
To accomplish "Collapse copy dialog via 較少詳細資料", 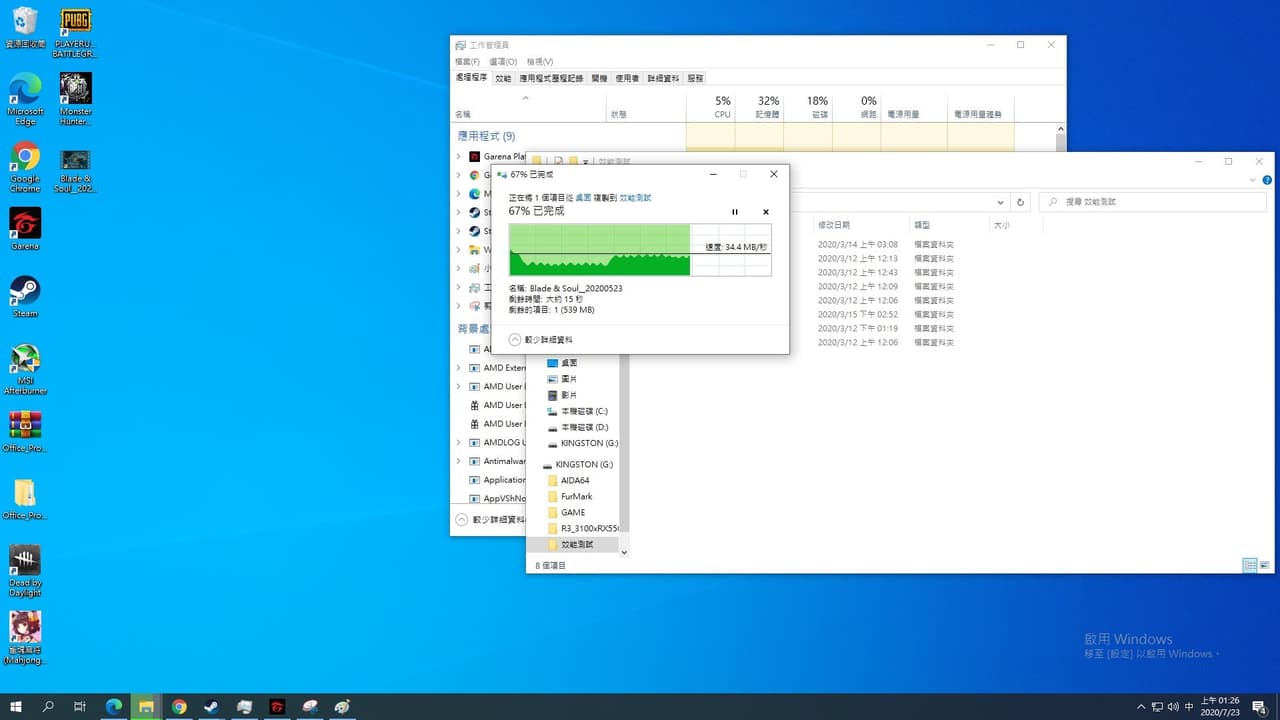I will [541, 339].
